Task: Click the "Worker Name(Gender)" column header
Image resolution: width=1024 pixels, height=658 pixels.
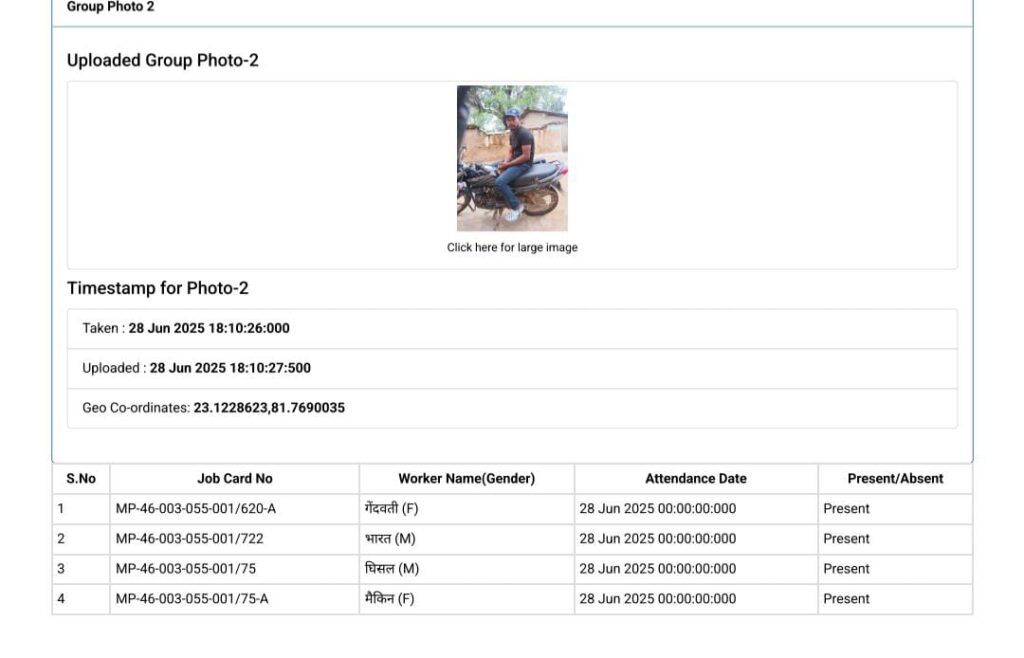Action: [x=466, y=479]
